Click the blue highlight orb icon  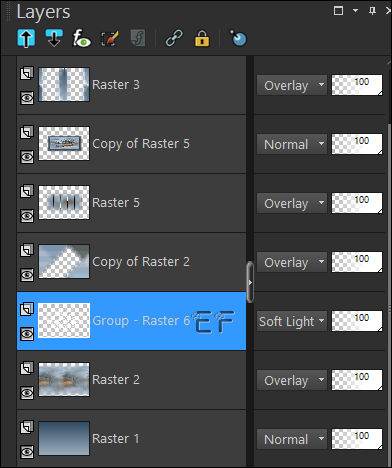(238, 38)
